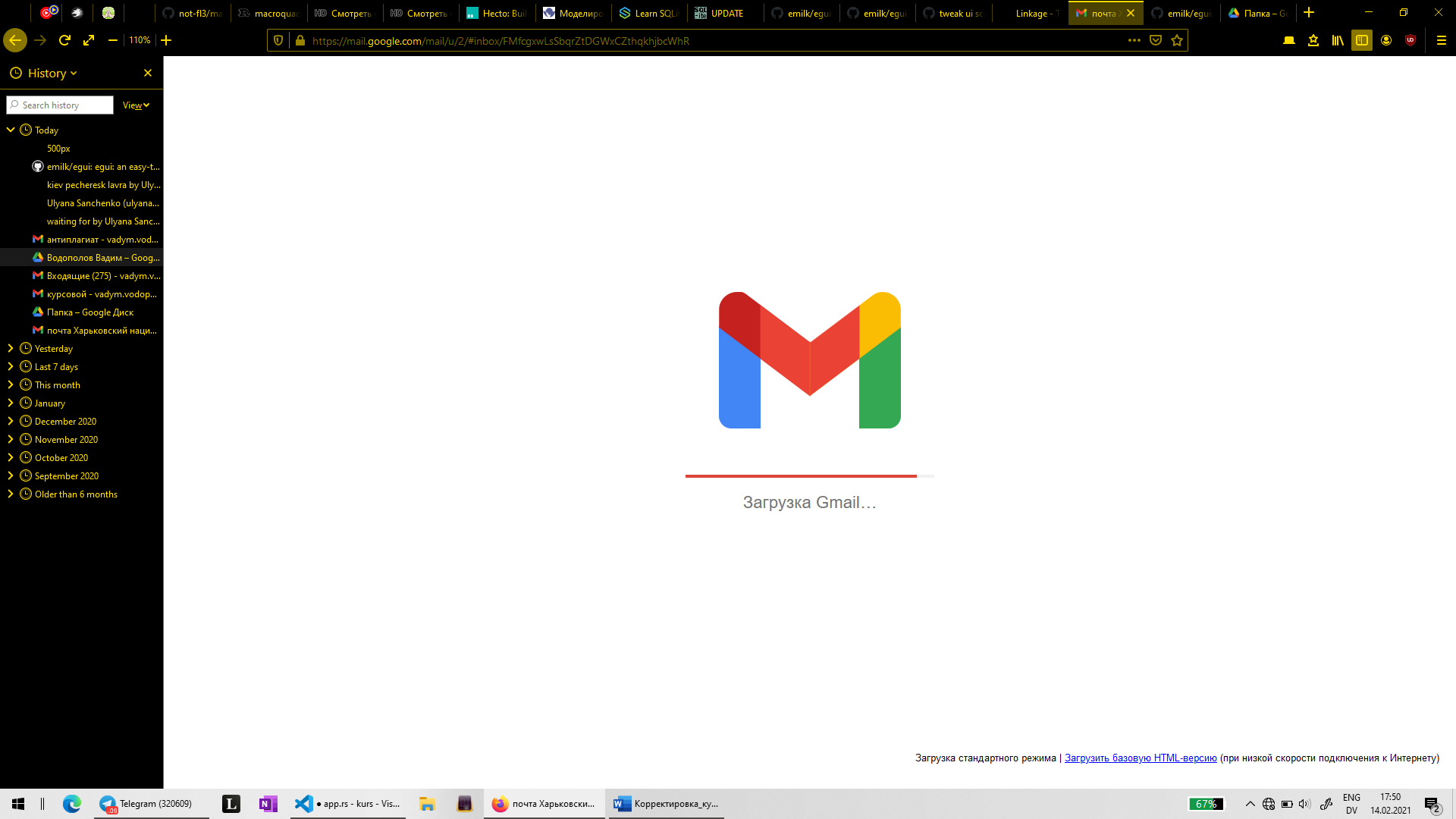1456x819 pixels.
Task: Open File Explorer from taskbar
Action: pyautogui.click(x=427, y=804)
